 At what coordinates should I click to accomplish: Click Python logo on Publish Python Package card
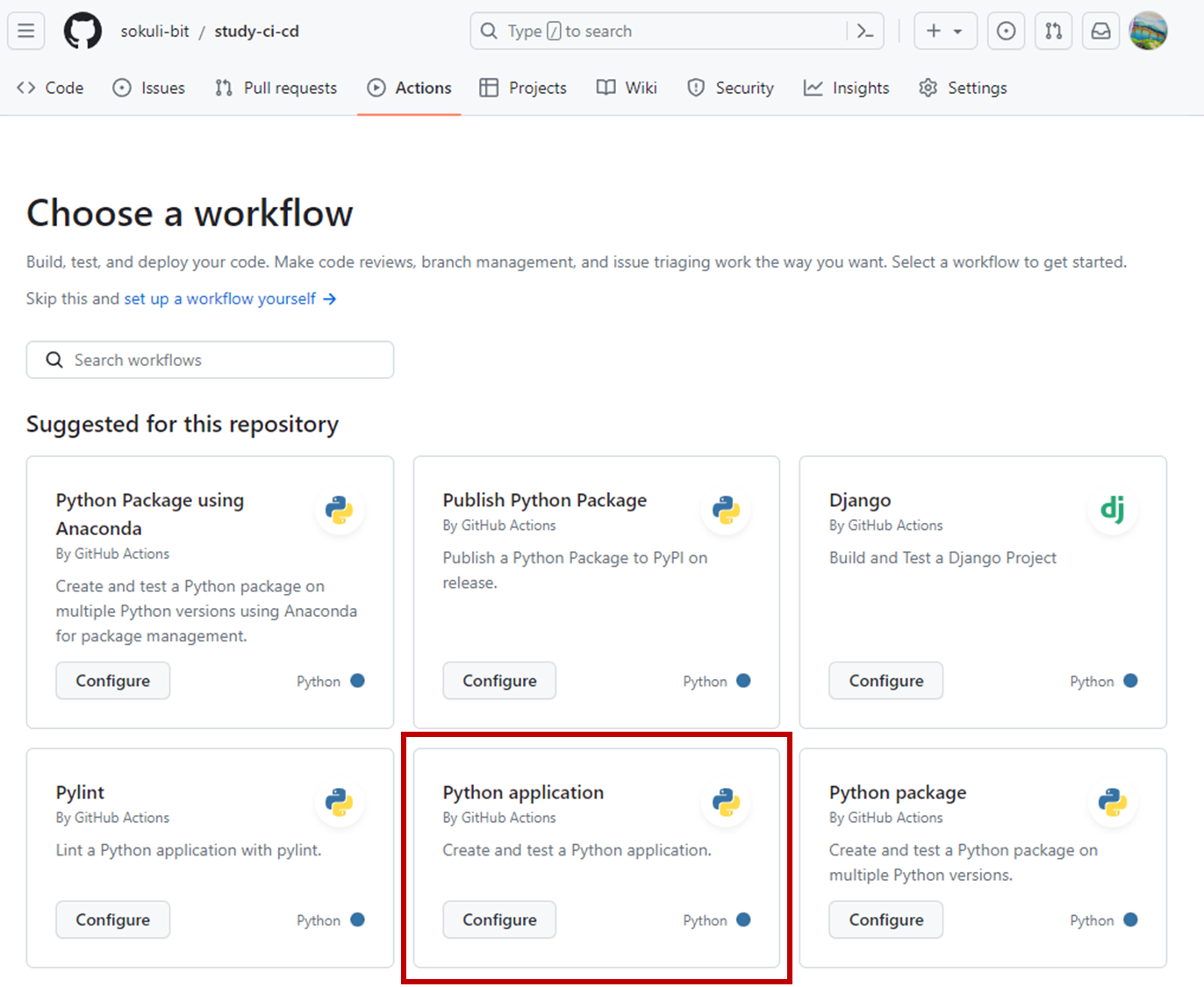[726, 510]
